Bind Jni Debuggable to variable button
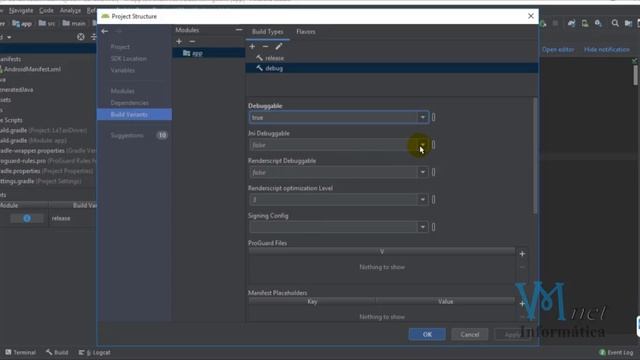The width and height of the screenshot is (640, 360). 433,145
